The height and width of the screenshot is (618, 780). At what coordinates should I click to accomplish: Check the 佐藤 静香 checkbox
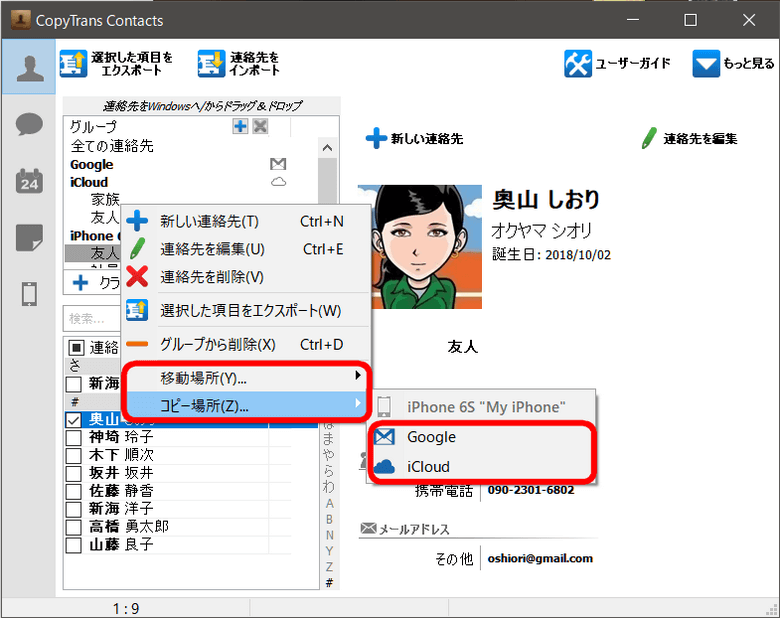[x=74, y=492]
